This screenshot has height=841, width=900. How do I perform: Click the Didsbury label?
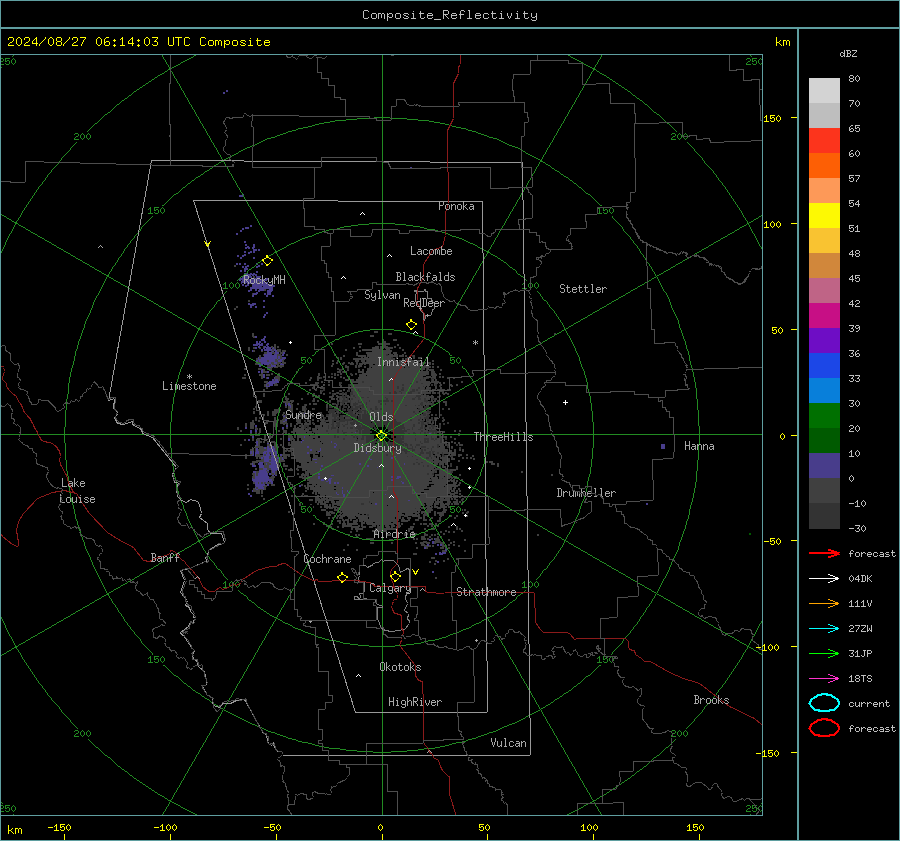pyautogui.click(x=378, y=448)
